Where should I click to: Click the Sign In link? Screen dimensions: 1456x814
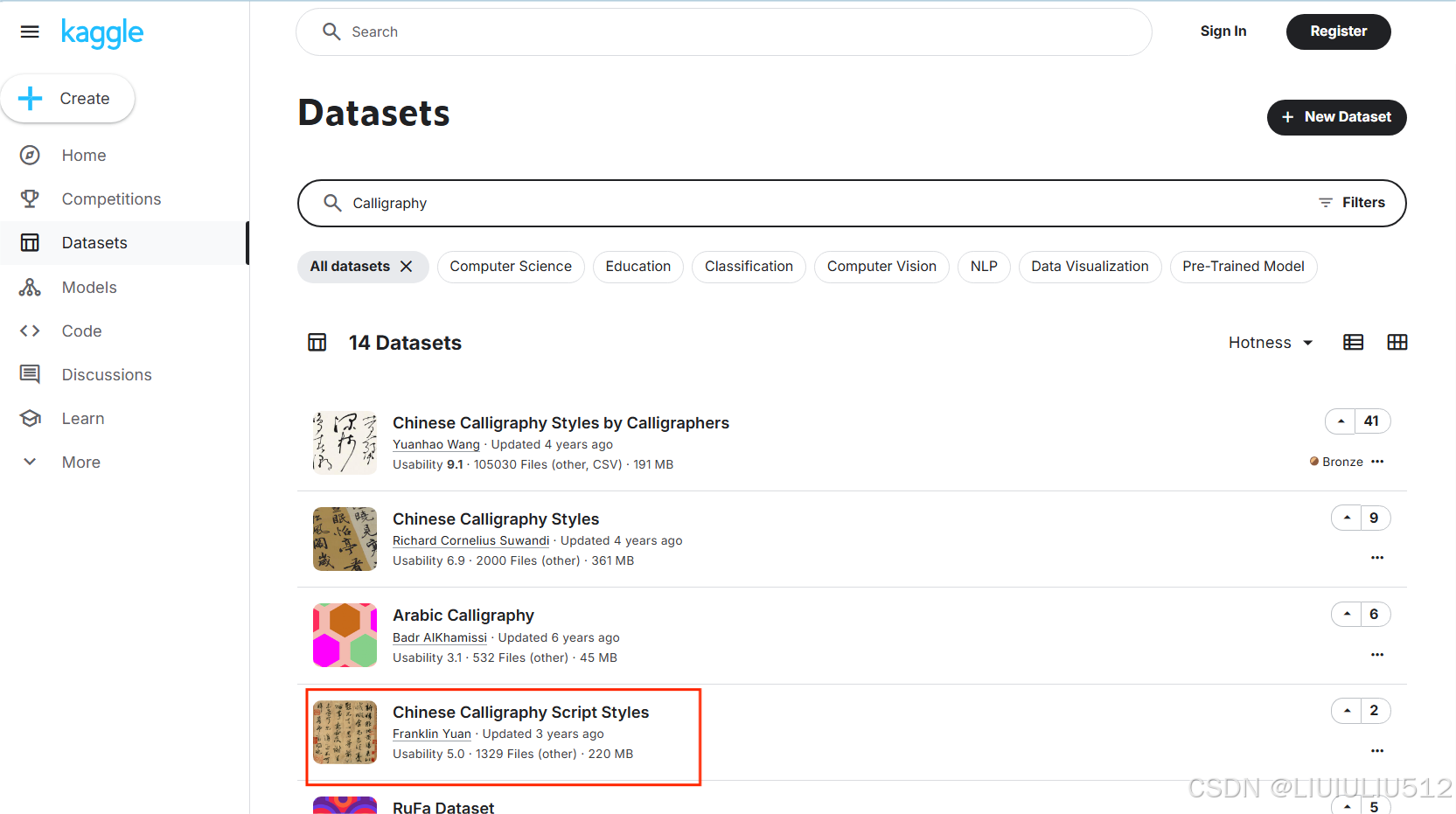[x=1223, y=31]
